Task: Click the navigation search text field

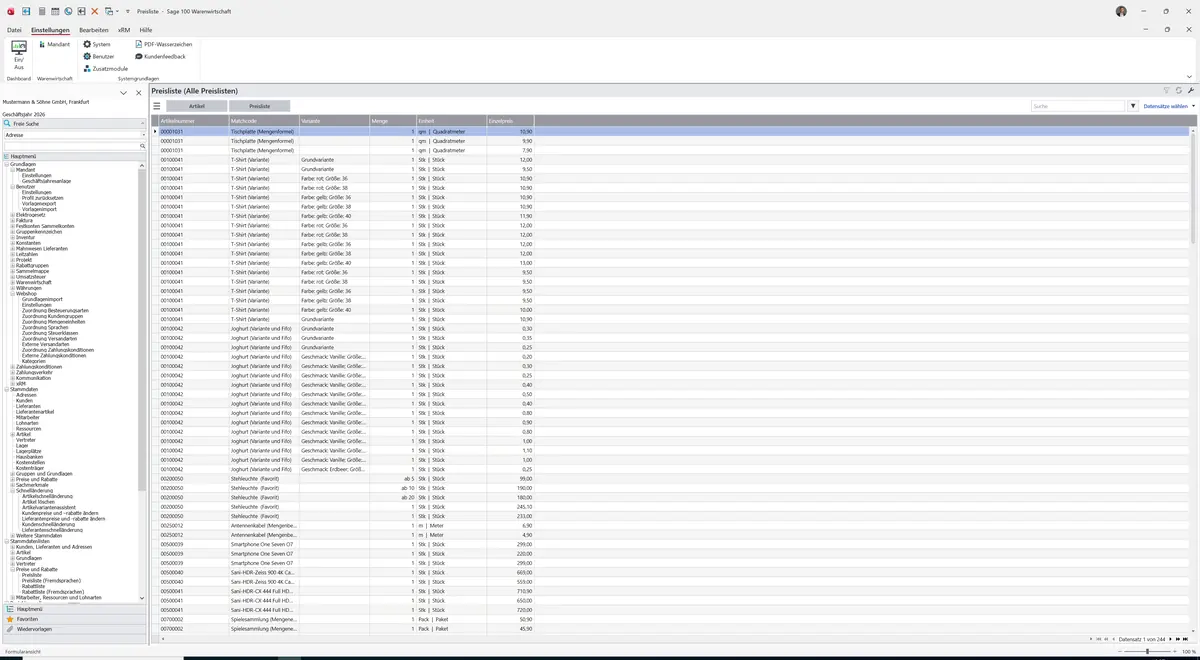Action: coord(70,146)
